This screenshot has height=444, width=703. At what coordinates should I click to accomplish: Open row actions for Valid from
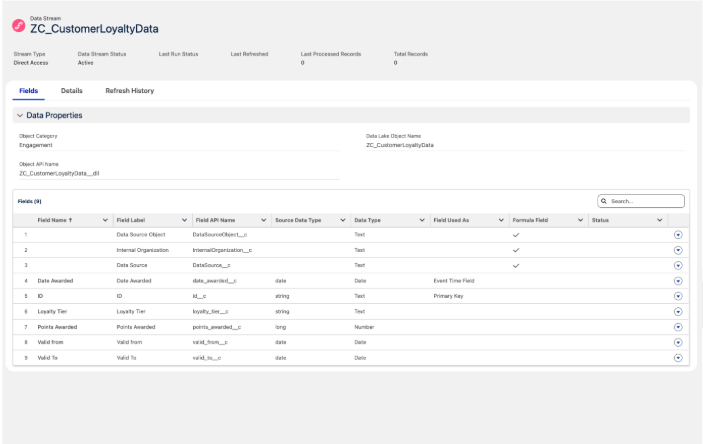(x=678, y=342)
